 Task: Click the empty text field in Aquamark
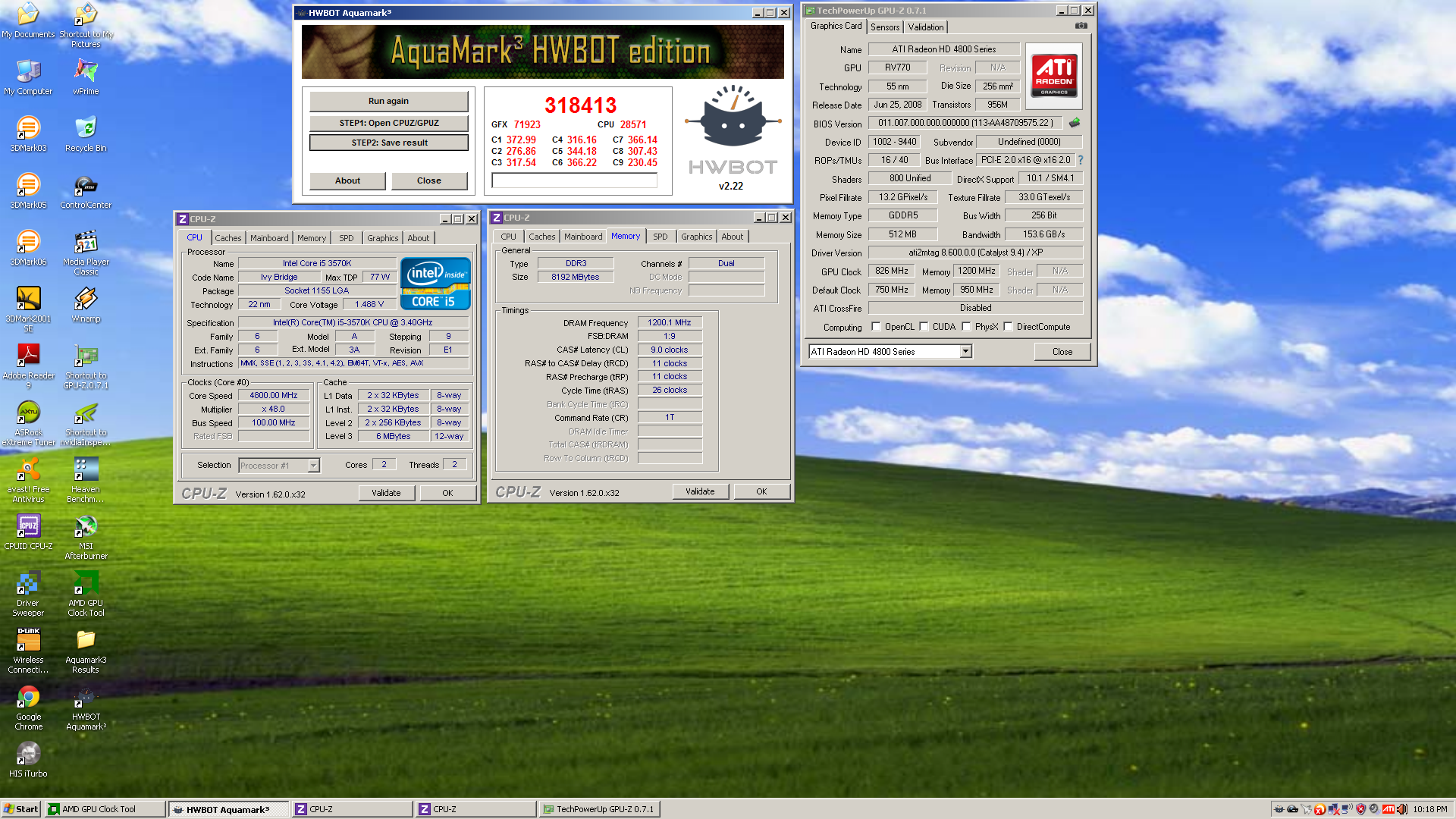point(574,180)
